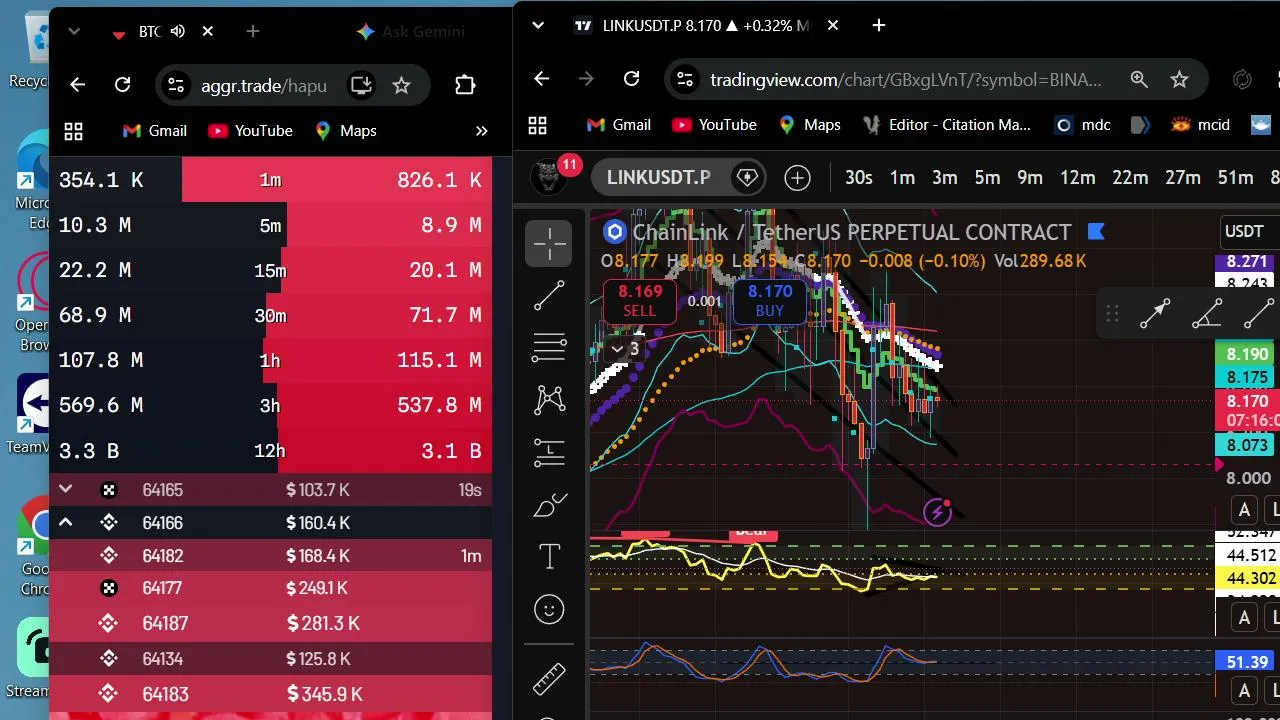1280x720 pixels.
Task: Toggle auto scale A on 51.39 indicator pane
Action: click(1244, 691)
